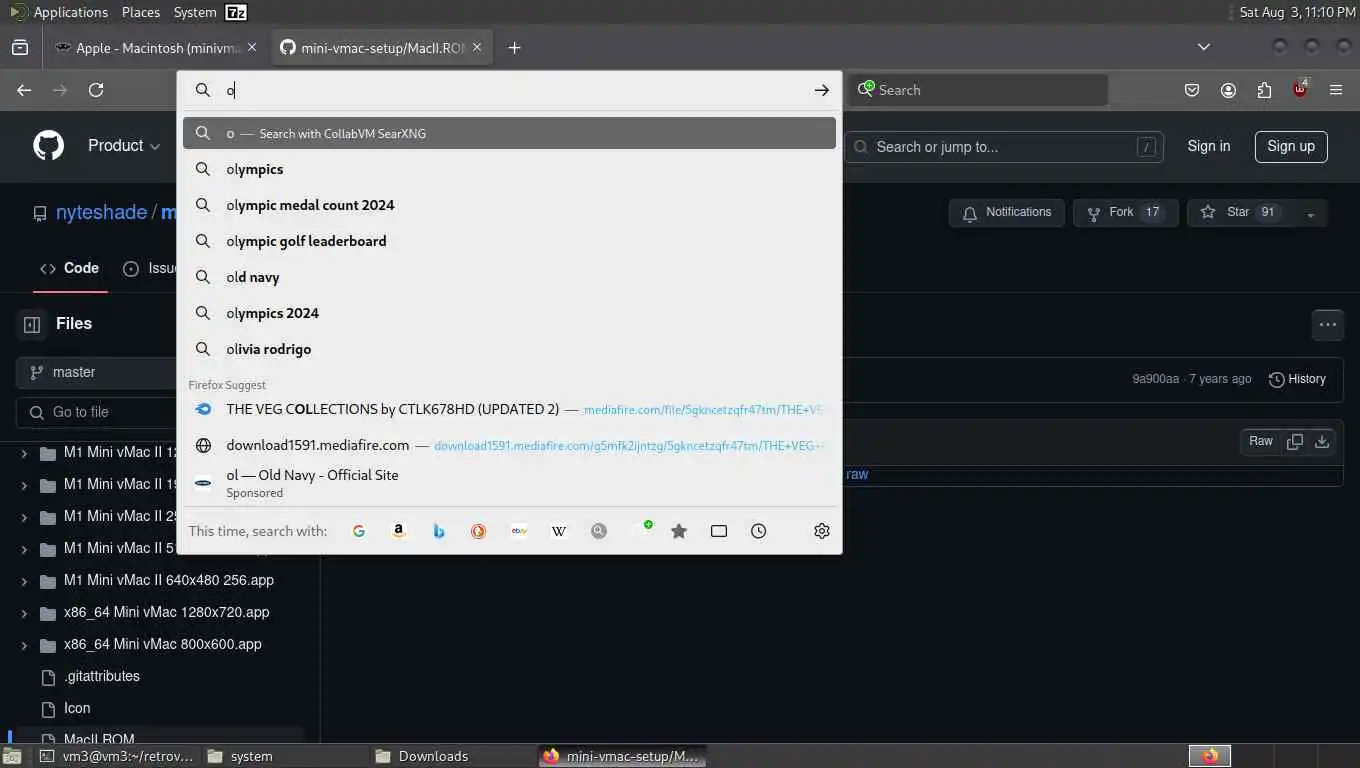Open the Extensions puzzle icon
The width and height of the screenshot is (1360, 768).
coord(1264,90)
